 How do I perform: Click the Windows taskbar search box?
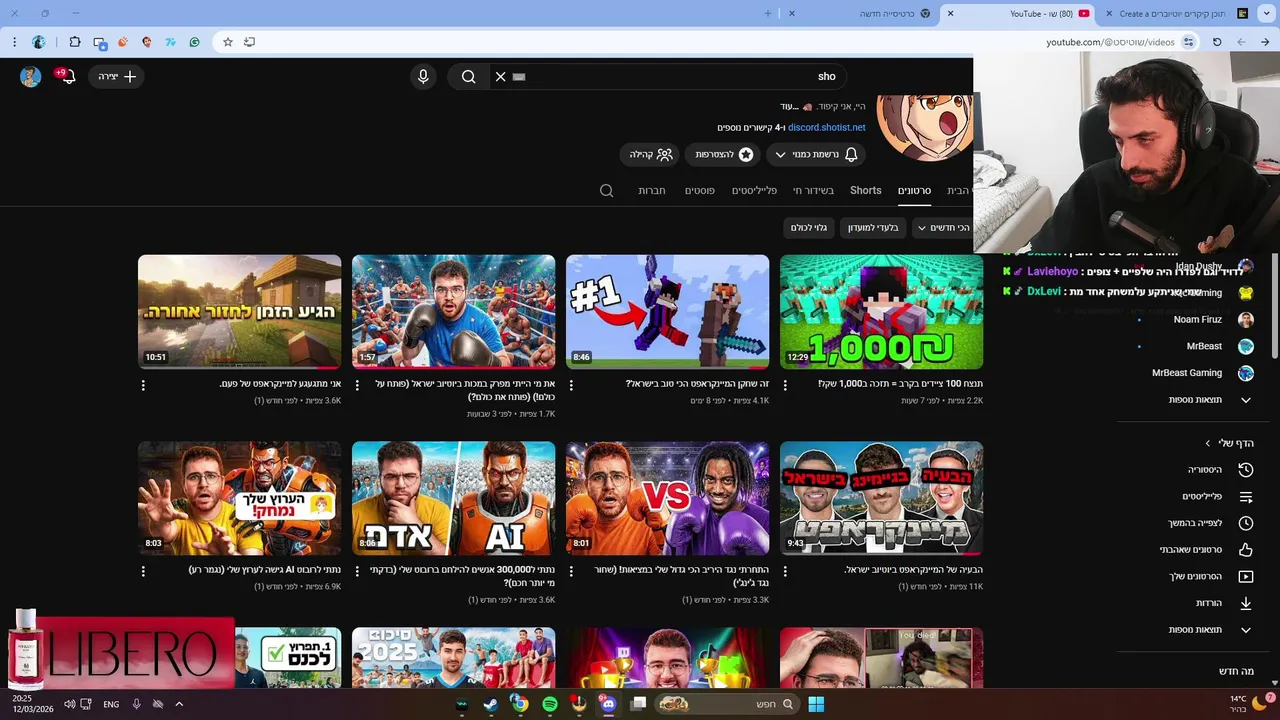coord(727,704)
